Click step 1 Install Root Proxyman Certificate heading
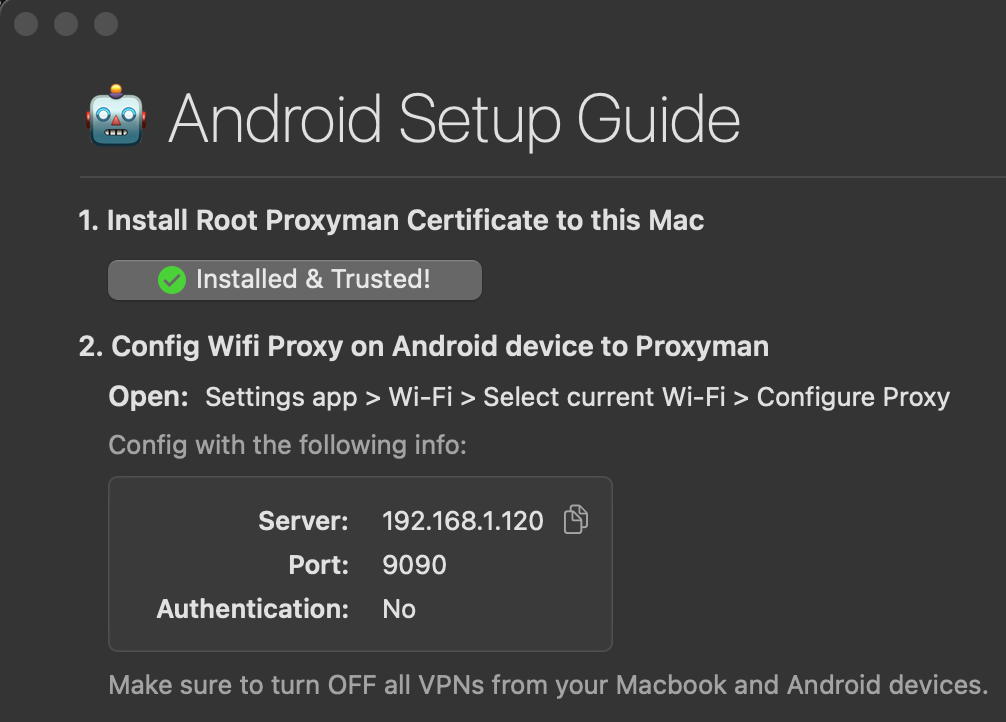 391,220
